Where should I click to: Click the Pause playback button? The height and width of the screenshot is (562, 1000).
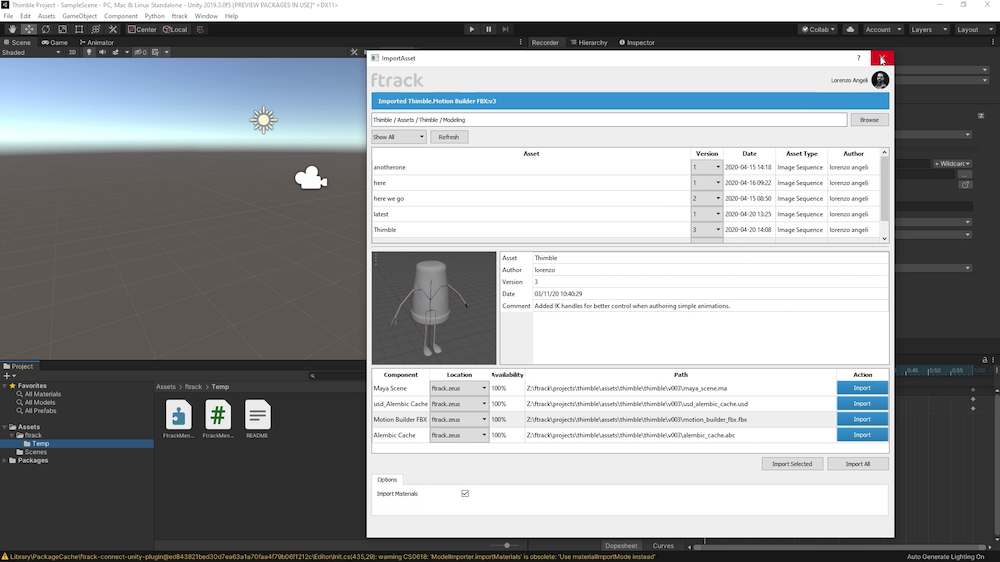[x=489, y=29]
